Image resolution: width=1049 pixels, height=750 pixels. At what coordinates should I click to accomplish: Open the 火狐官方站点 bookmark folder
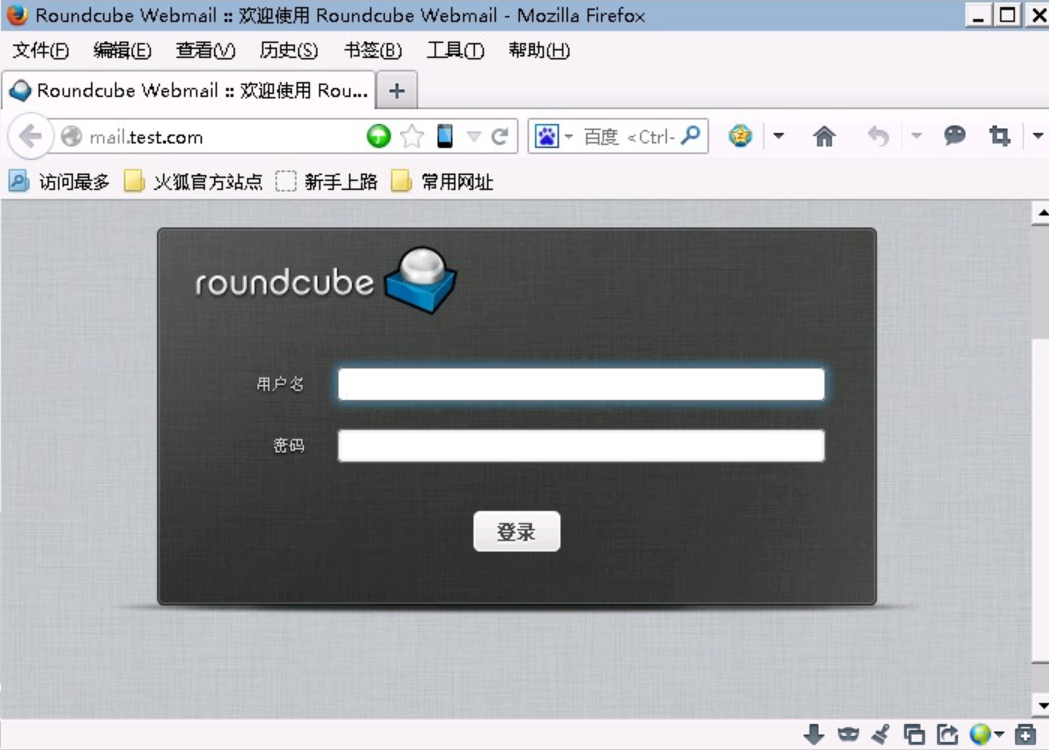194,181
